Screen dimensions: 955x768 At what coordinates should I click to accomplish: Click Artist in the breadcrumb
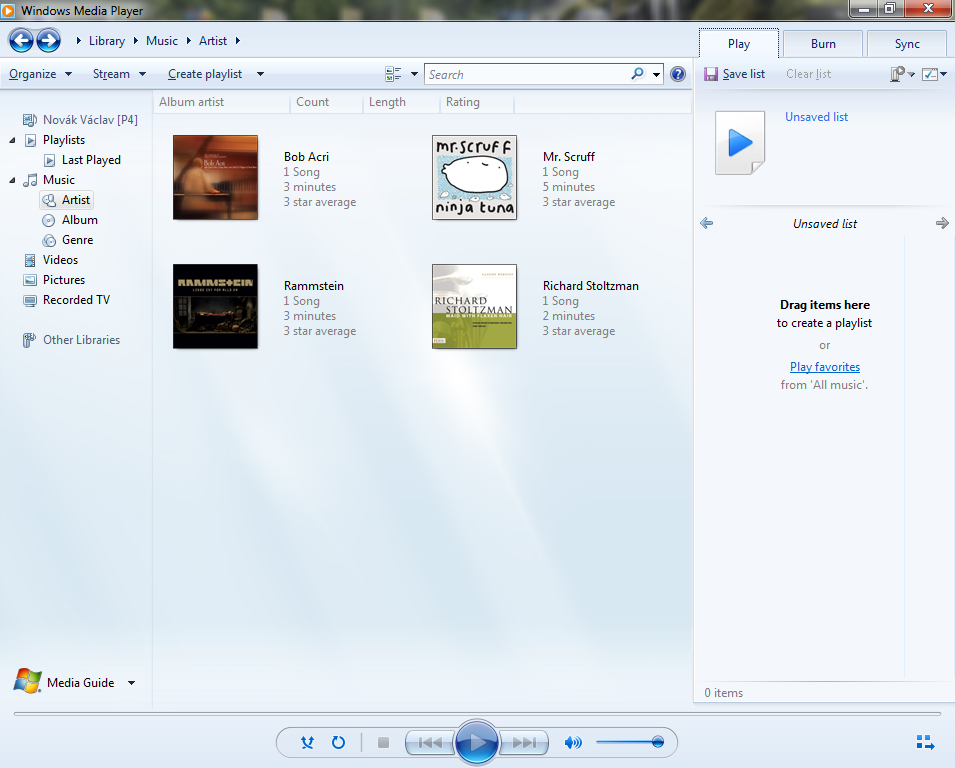pos(213,41)
